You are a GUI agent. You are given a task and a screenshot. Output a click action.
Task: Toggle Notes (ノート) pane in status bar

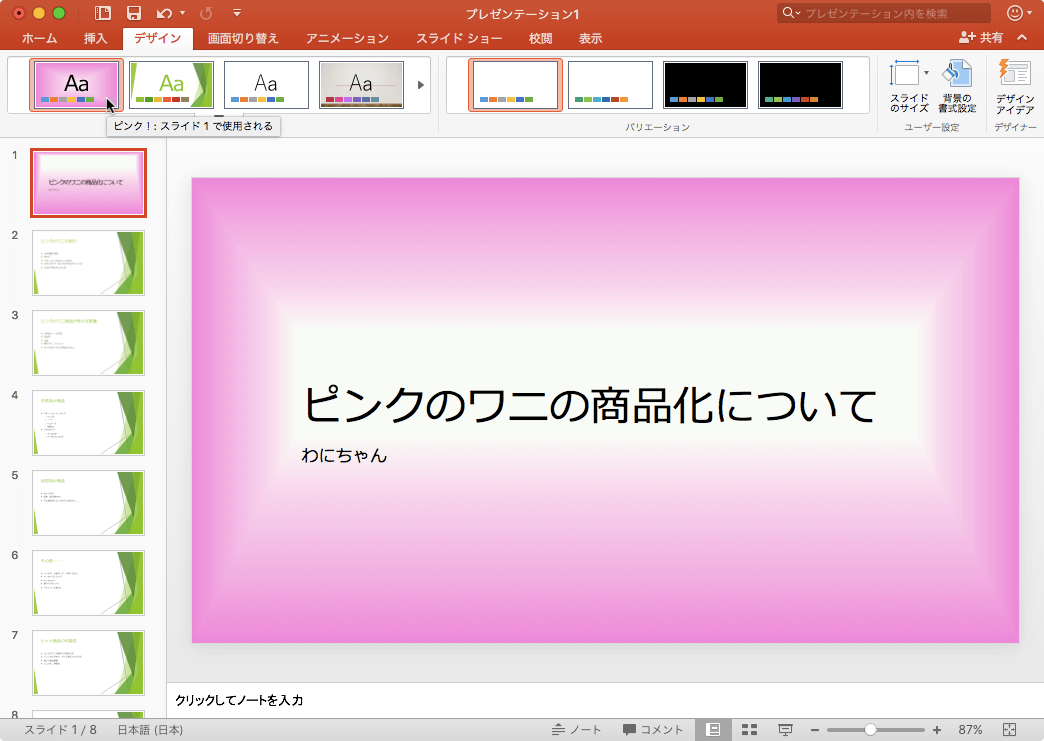(x=577, y=730)
